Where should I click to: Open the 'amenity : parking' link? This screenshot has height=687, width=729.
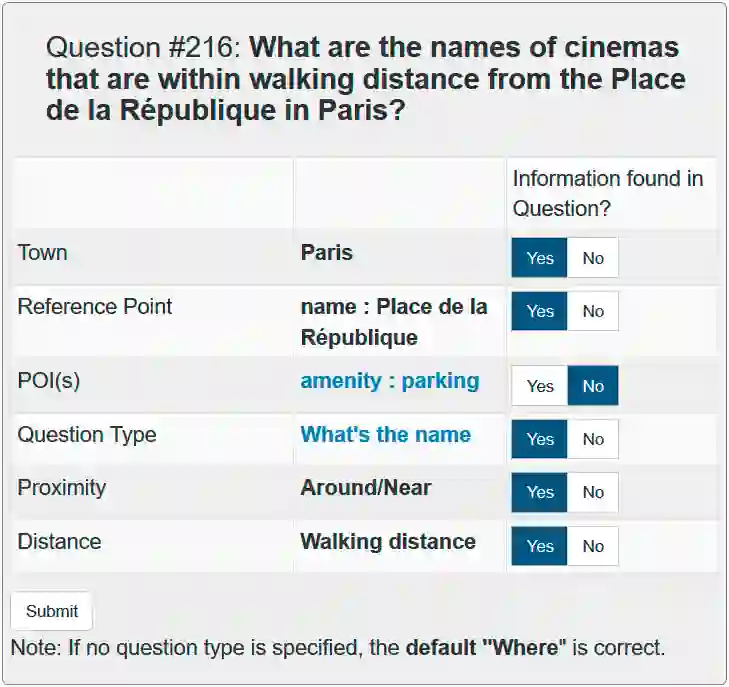click(x=389, y=381)
